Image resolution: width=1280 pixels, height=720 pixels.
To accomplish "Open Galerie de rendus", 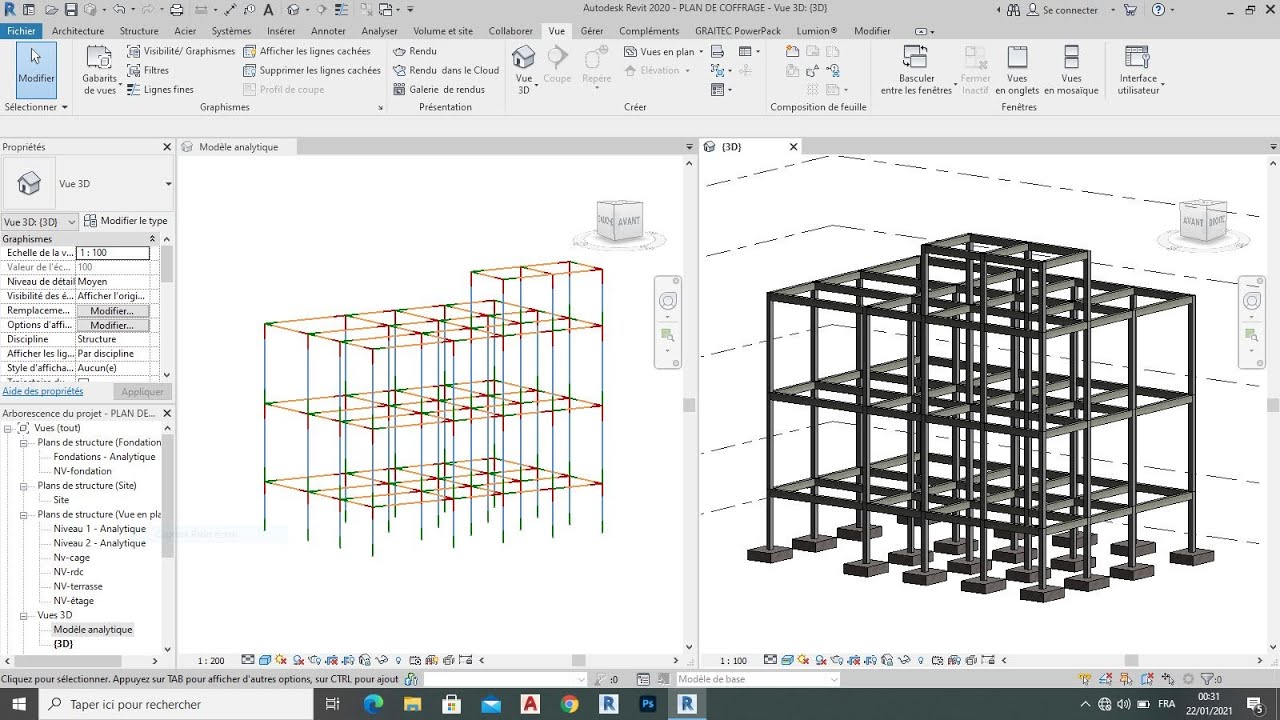I will point(439,89).
